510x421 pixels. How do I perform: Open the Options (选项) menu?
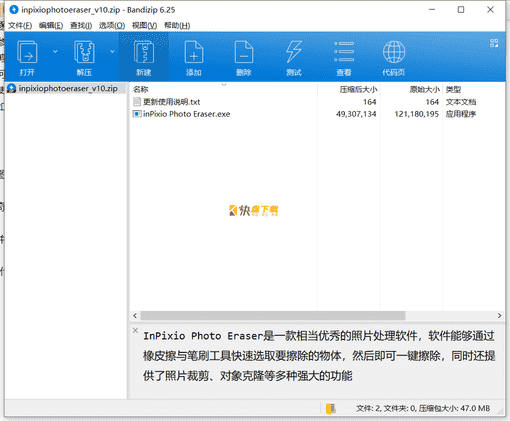(x=112, y=25)
